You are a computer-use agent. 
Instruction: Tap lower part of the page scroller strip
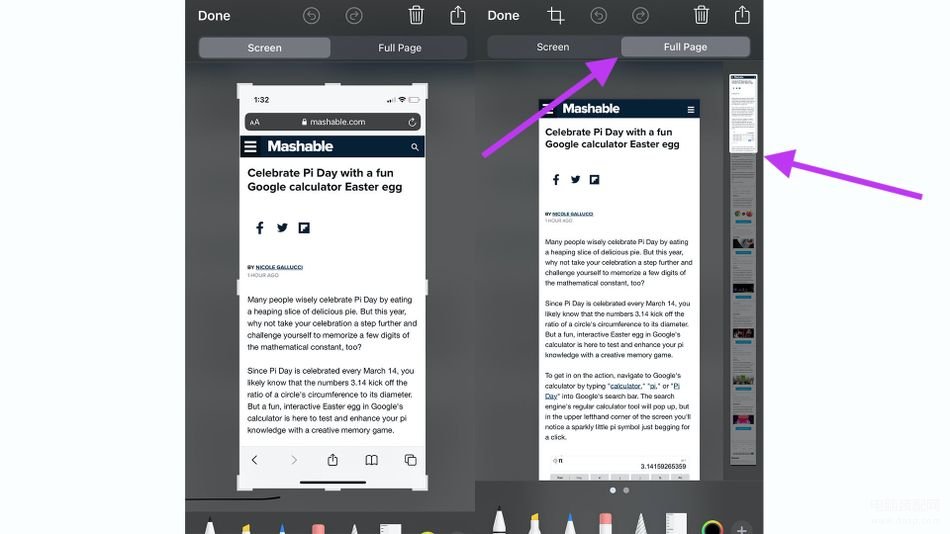point(743,310)
